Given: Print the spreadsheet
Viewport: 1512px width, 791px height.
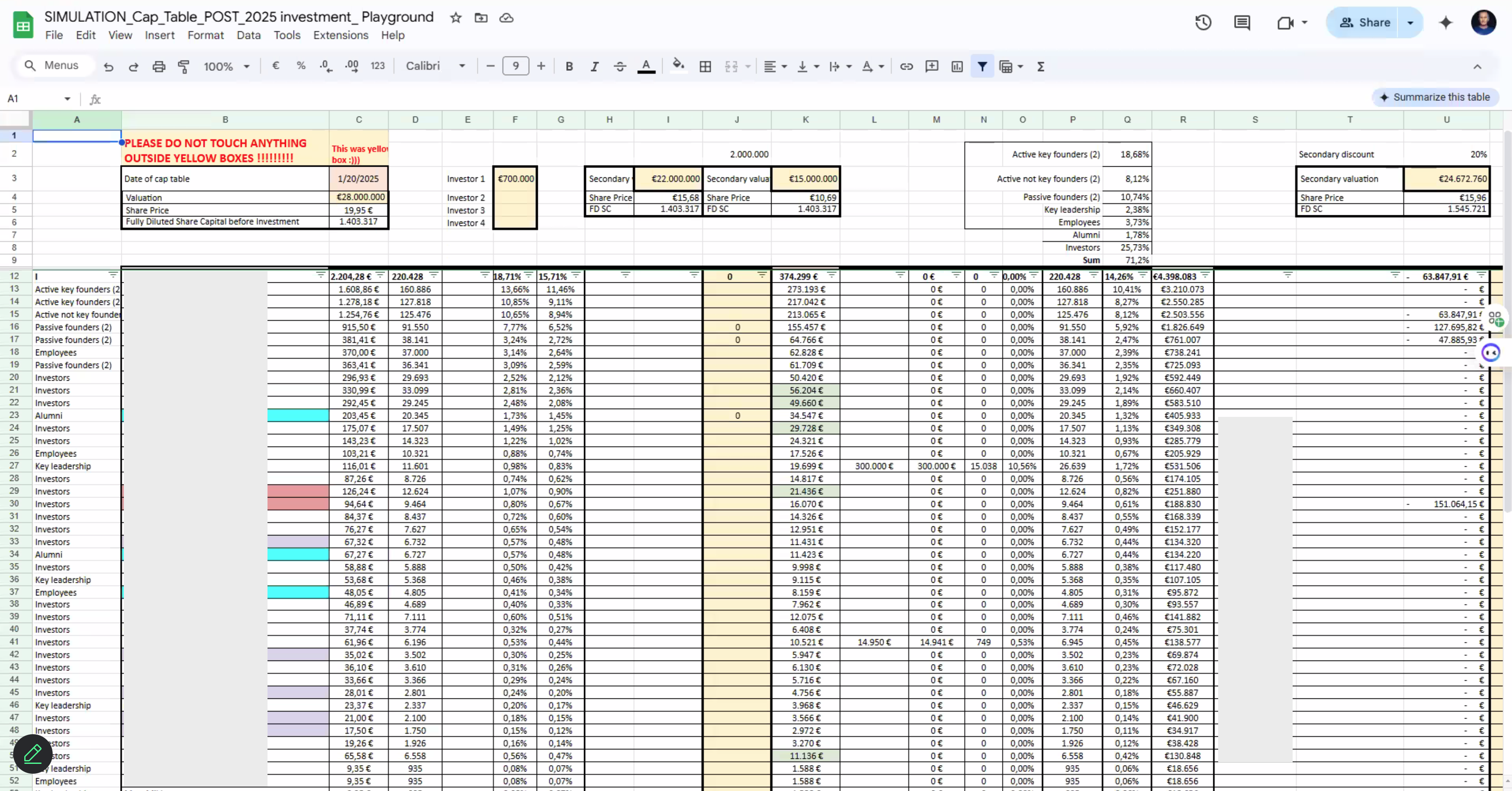Looking at the screenshot, I should tap(158, 67).
